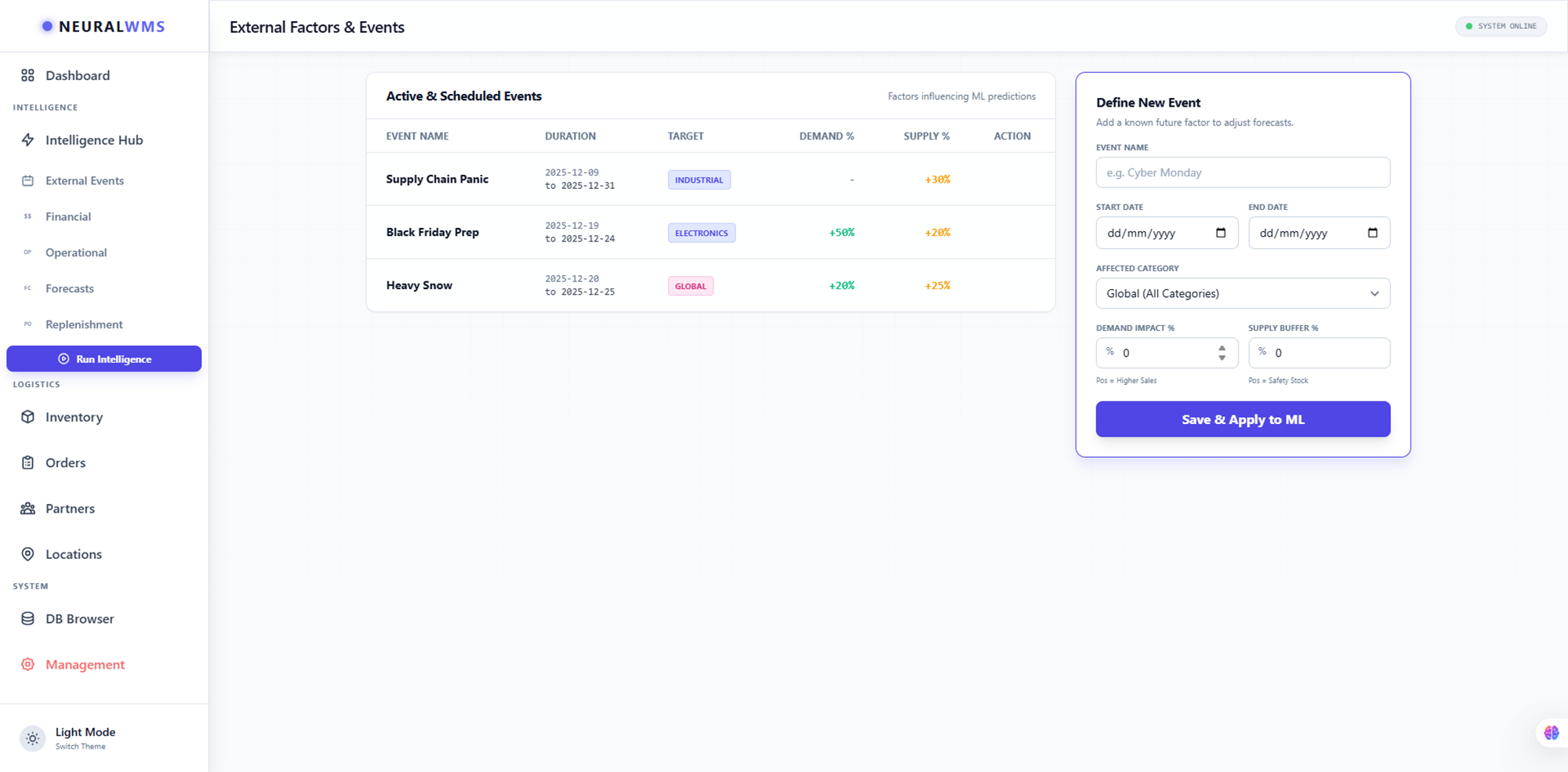Click Save & Apply to ML

(1243, 419)
